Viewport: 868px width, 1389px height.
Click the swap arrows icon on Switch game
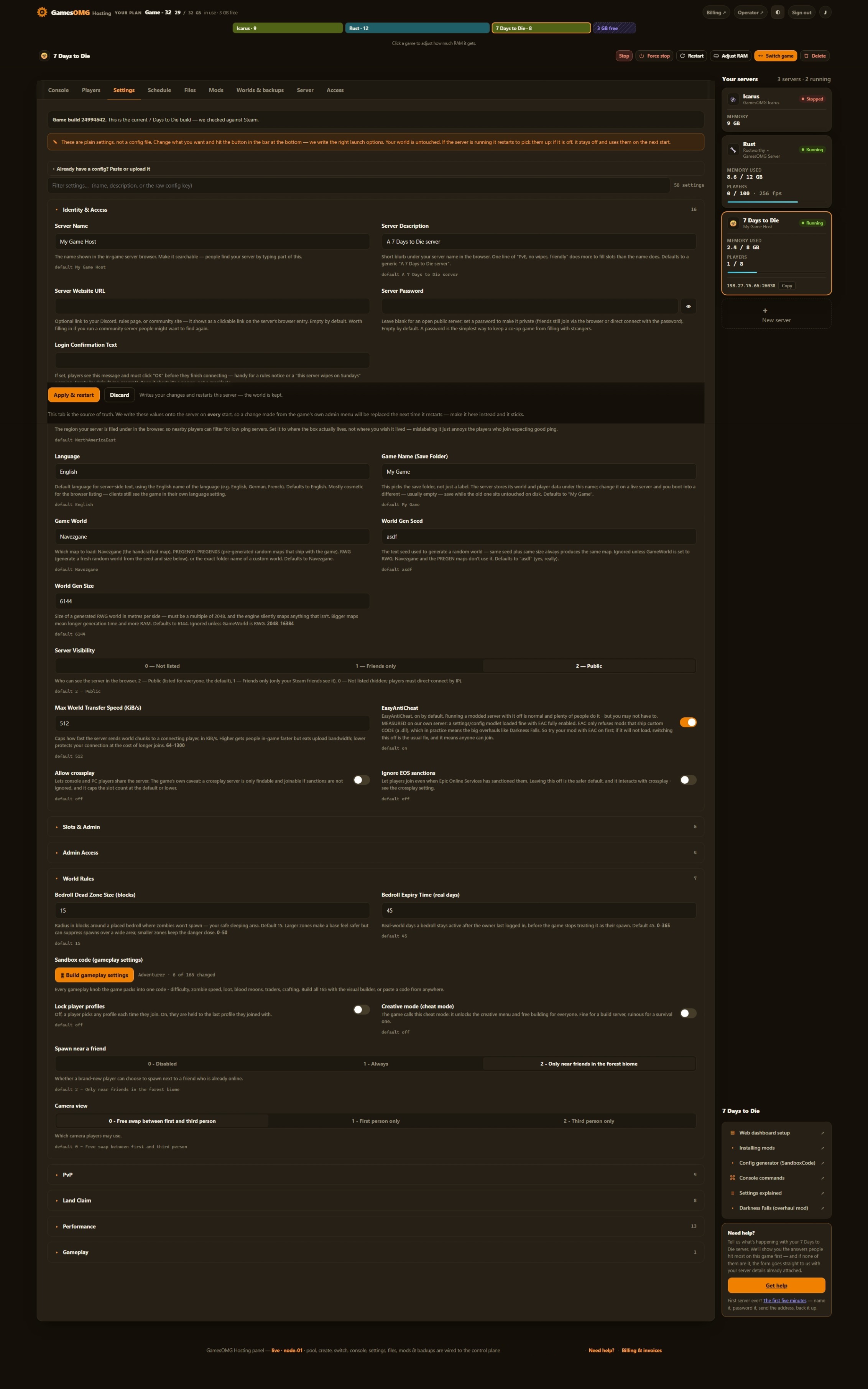(x=760, y=56)
